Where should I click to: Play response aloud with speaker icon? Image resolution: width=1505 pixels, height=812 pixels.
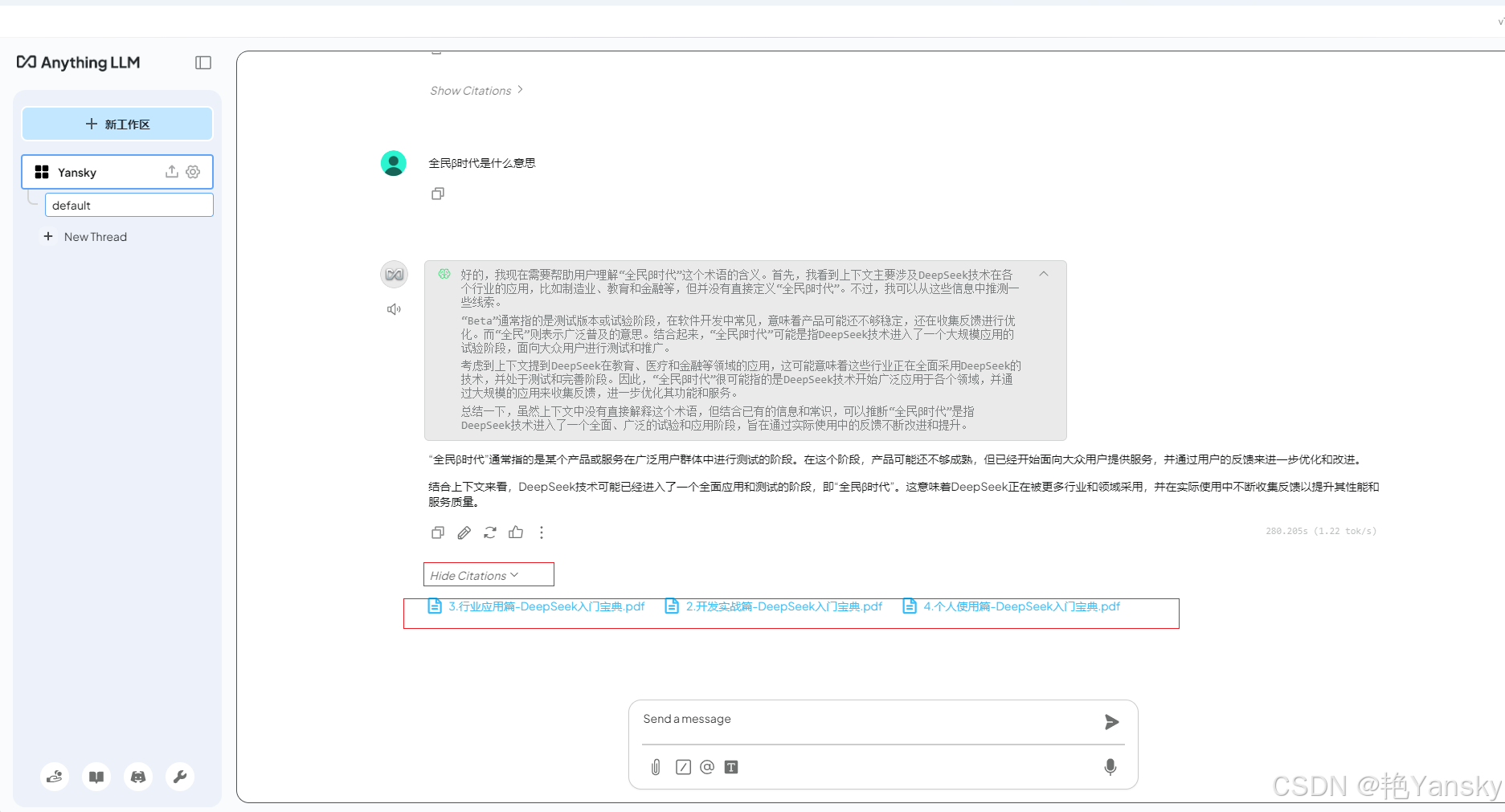coord(394,309)
